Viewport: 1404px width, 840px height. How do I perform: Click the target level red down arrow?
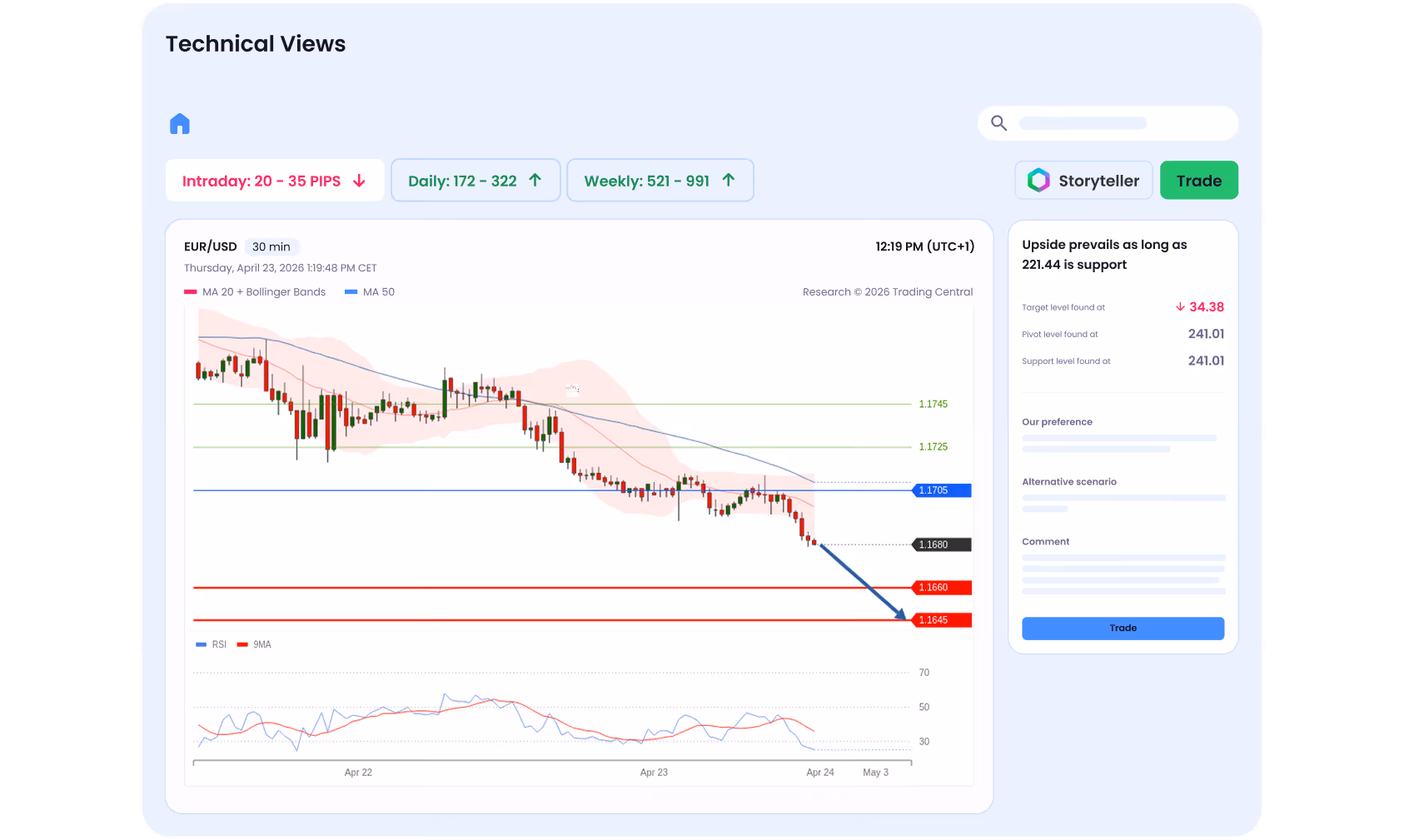tap(1180, 307)
